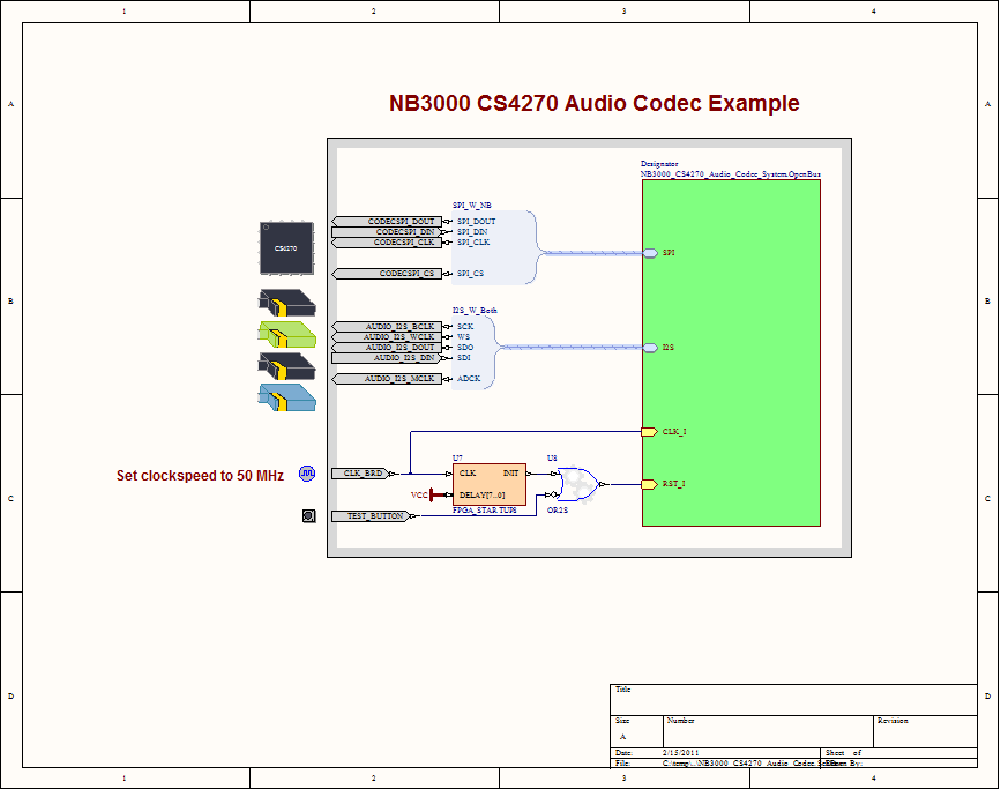
Task: Select the "U8" designator label
Action: 552,458
